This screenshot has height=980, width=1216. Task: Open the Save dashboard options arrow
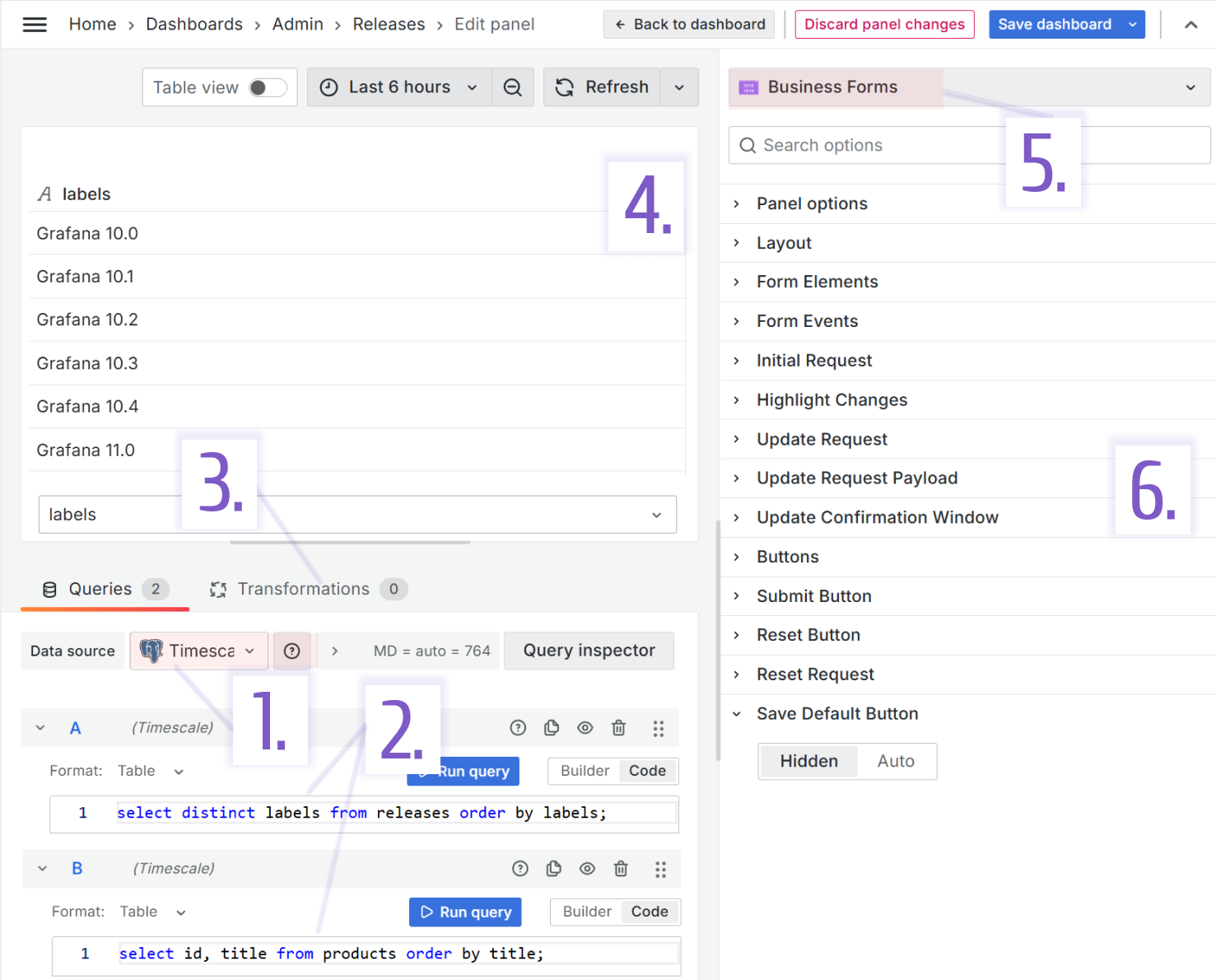point(1133,25)
